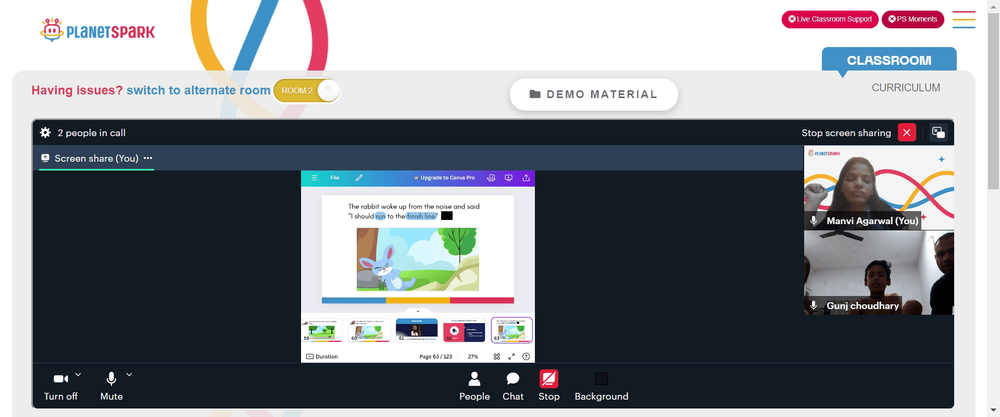
Task: Click the red X to stop screen sharing
Action: (907, 133)
